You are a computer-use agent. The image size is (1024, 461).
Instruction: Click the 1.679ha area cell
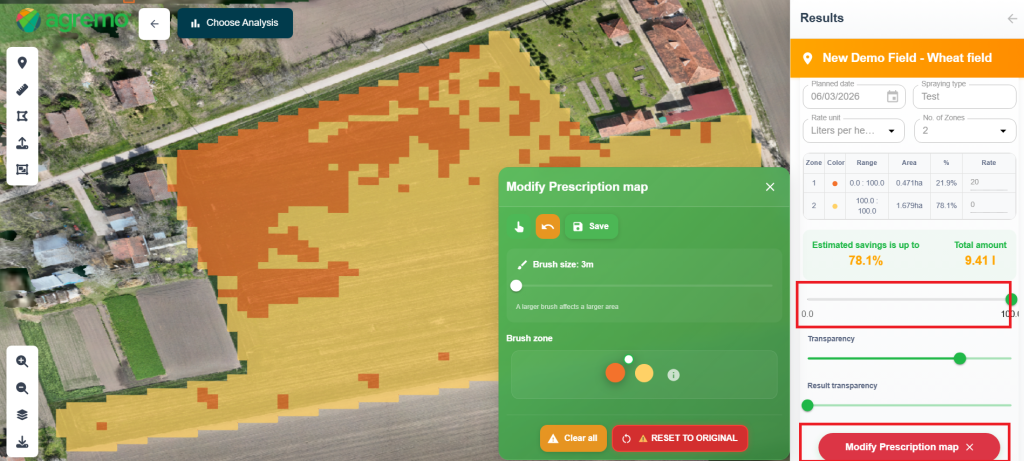(x=909, y=206)
